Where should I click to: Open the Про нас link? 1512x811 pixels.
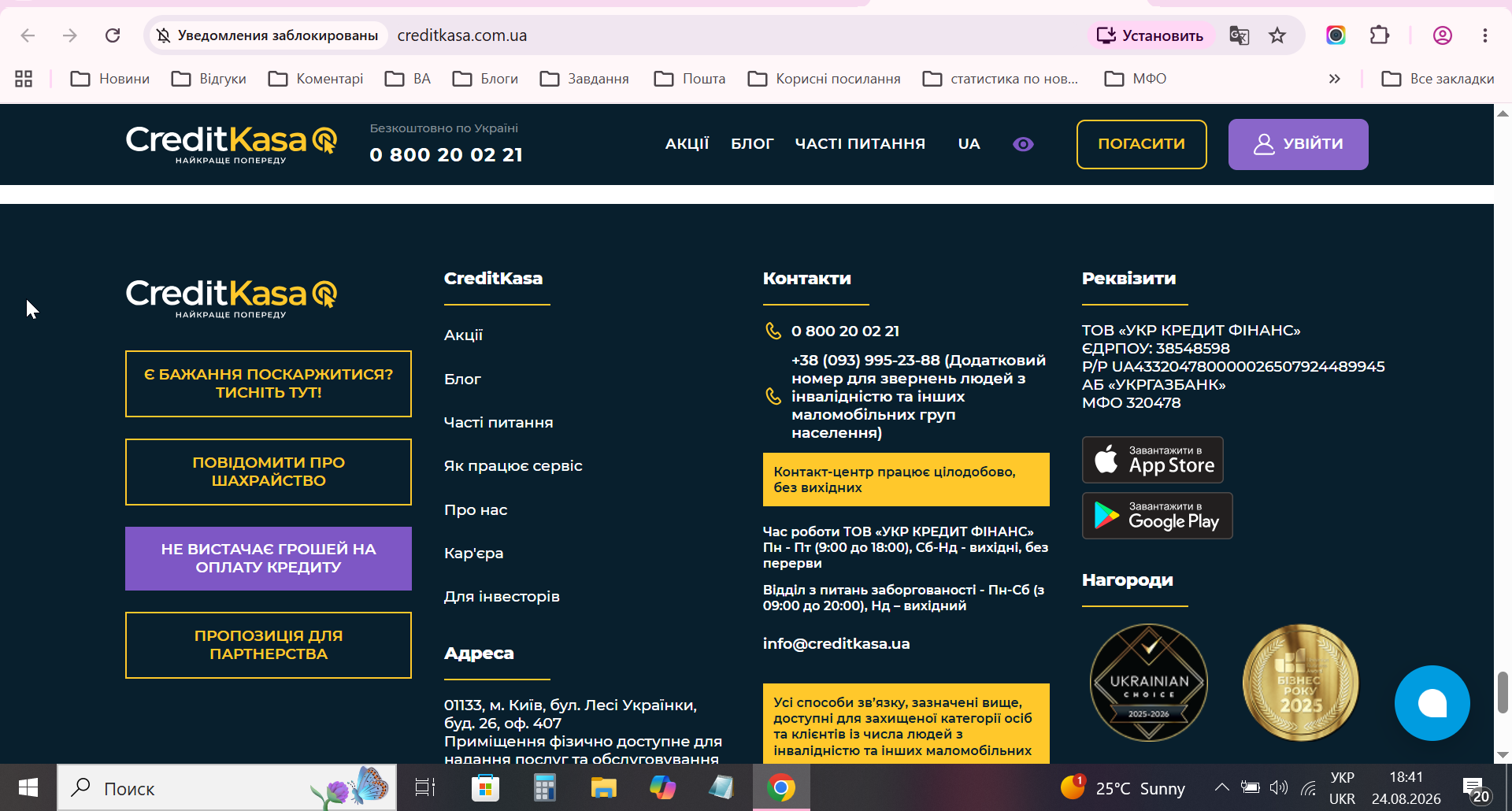pos(476,510)
